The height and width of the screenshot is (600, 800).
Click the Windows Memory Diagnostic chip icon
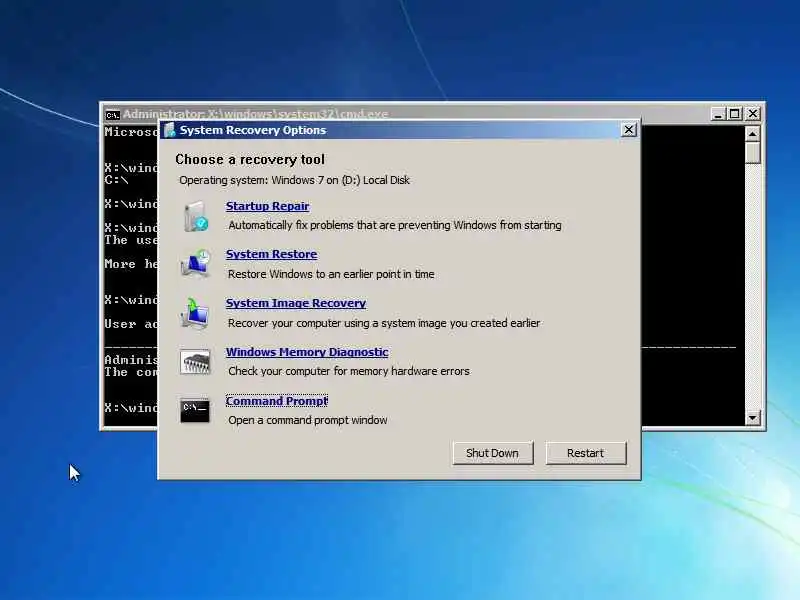(x=195, y=362)
